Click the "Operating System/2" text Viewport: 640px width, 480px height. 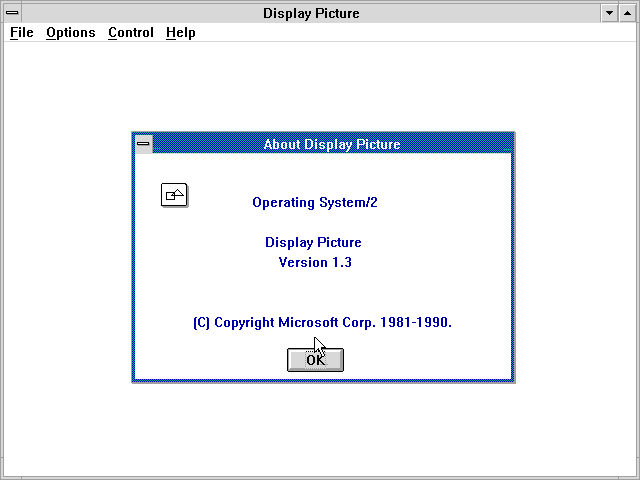click(x=315, y=202)
